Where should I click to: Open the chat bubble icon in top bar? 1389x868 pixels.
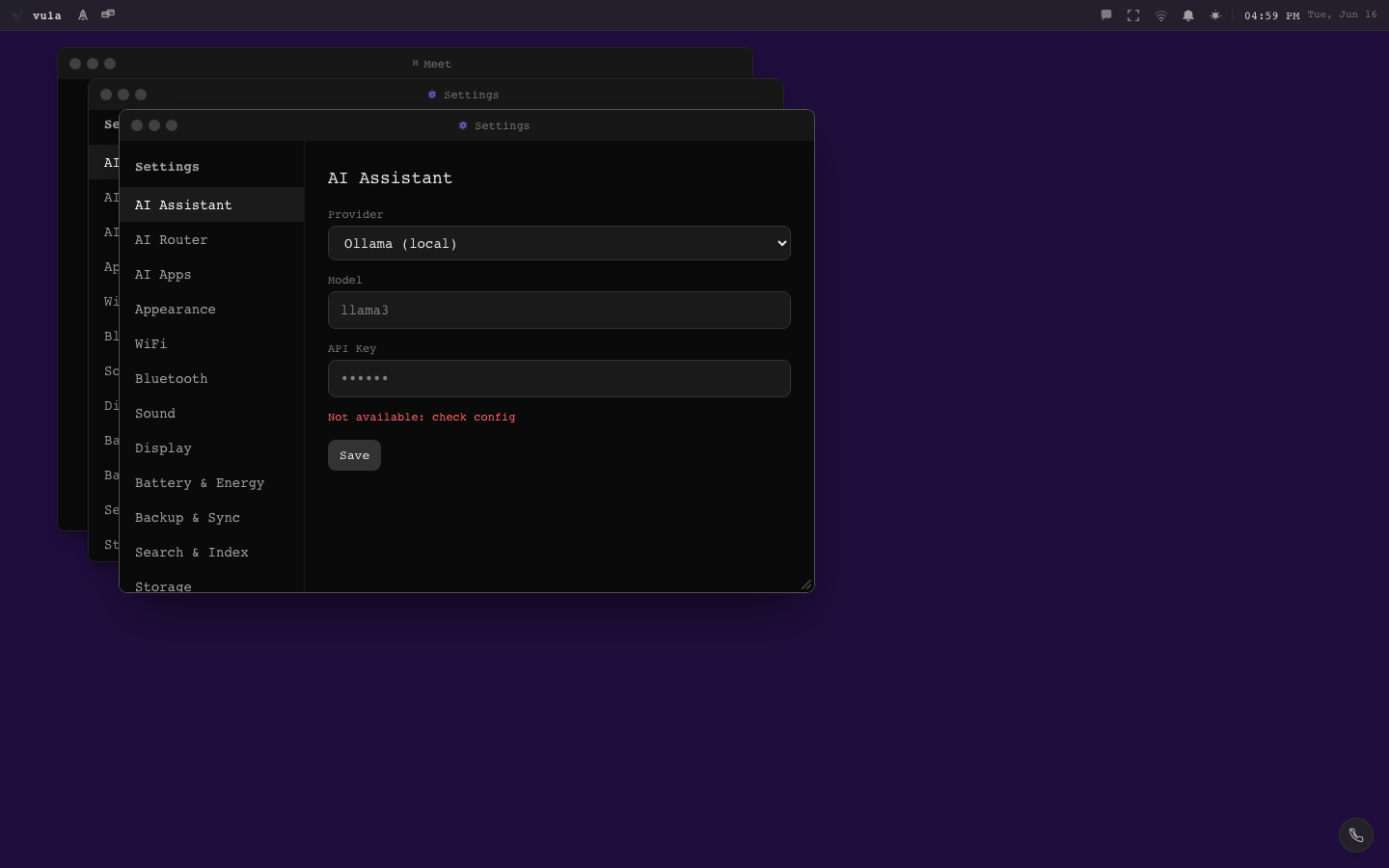(x=1106, y=15)
